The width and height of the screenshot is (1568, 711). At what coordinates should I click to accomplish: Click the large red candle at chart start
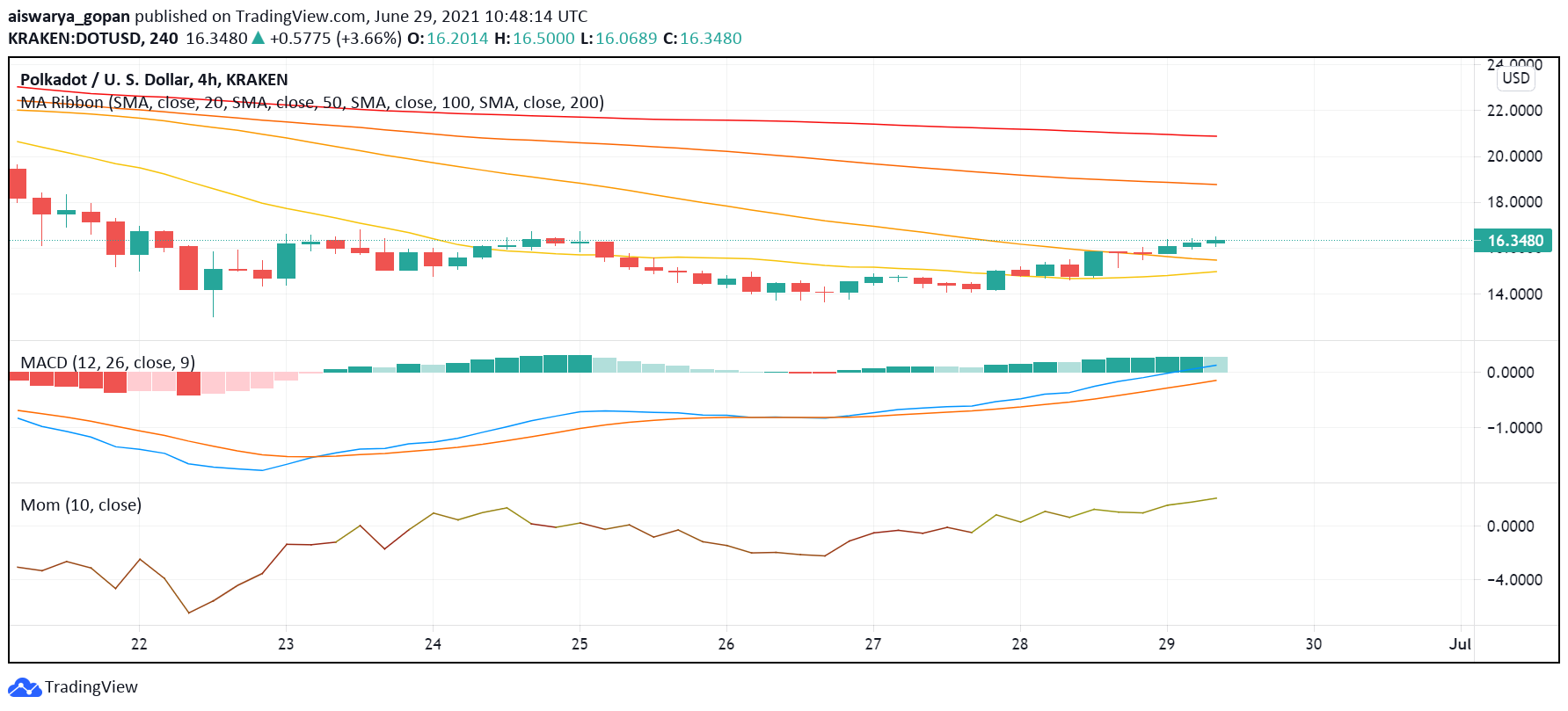(18, 184)
